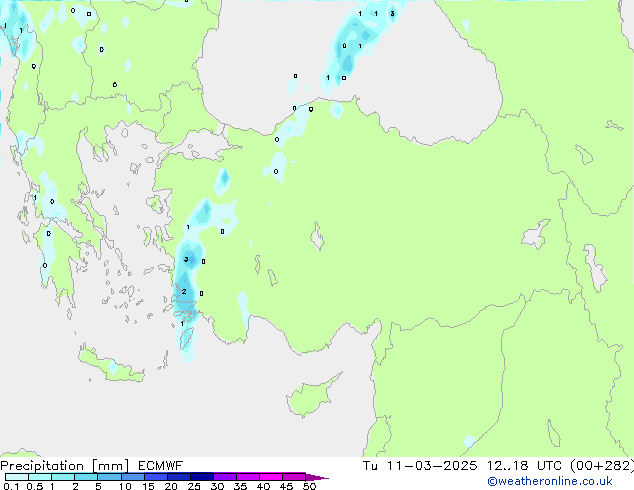This screenshot has height=490, width=634.
Task: Click the forecast offset '(00+282)'
Action: click(602, 466)
